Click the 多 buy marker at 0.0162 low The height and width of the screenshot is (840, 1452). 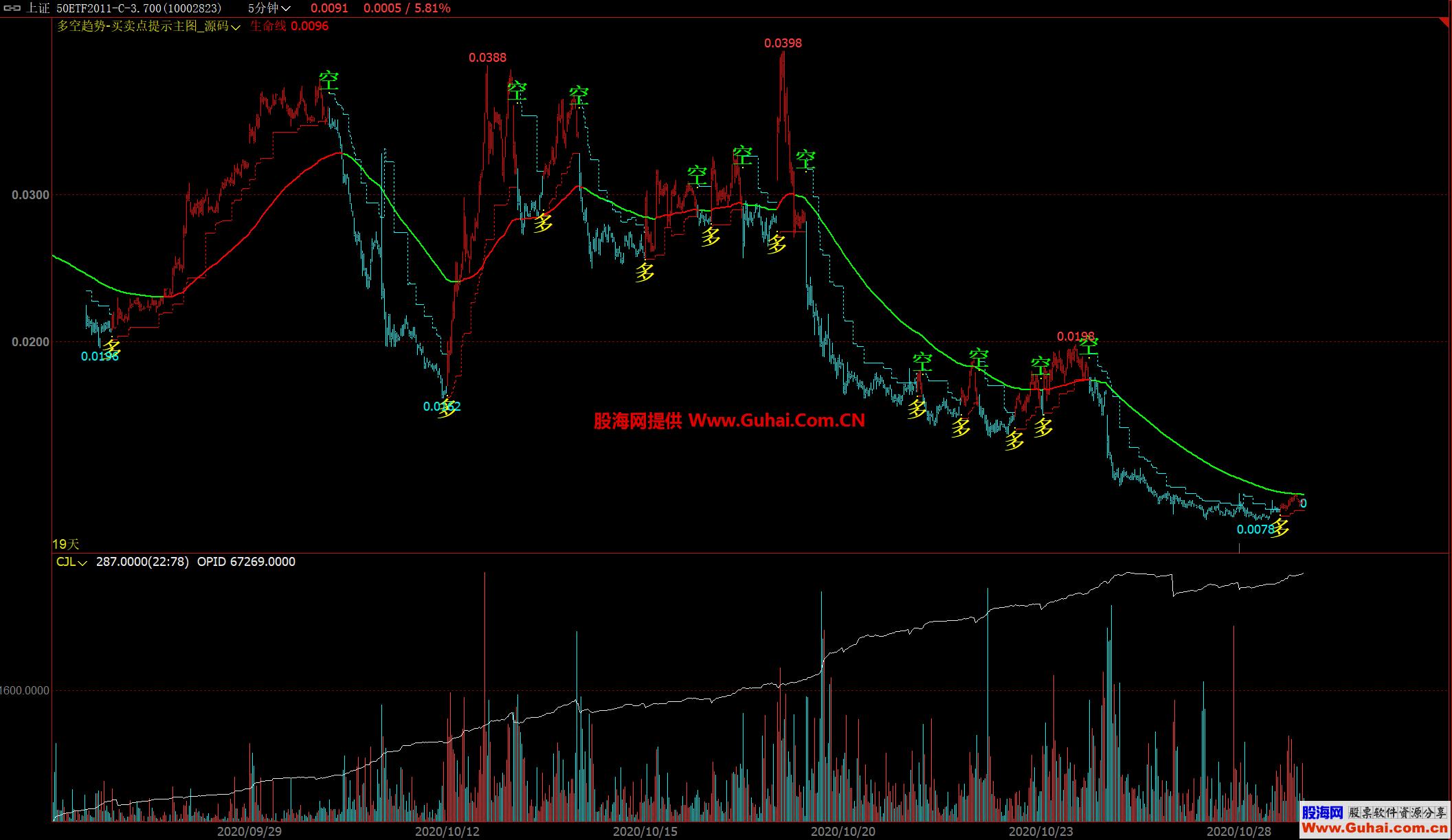447,408
